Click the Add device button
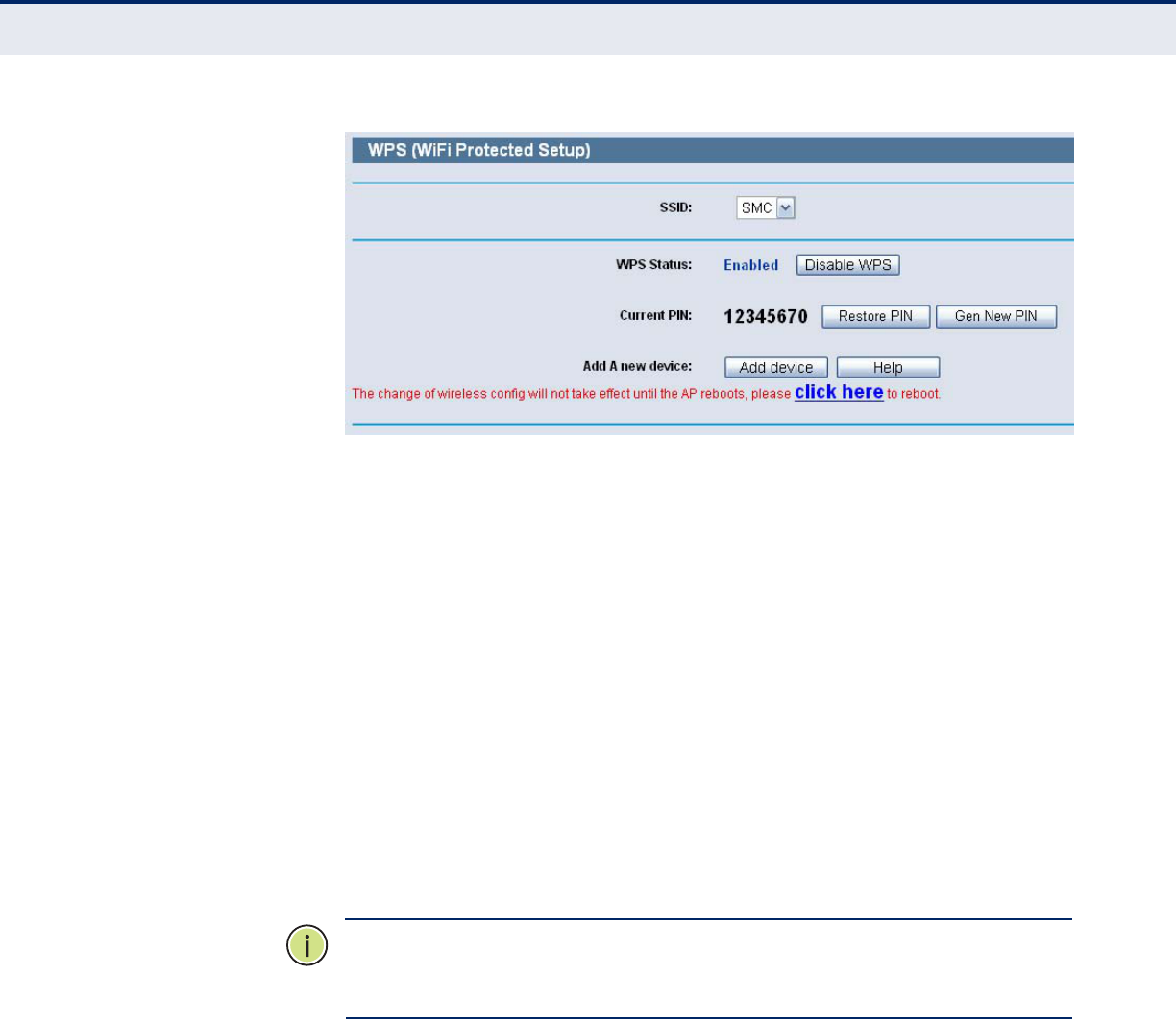Screen dimensions: 1176x1024 [x=776, y=367]
